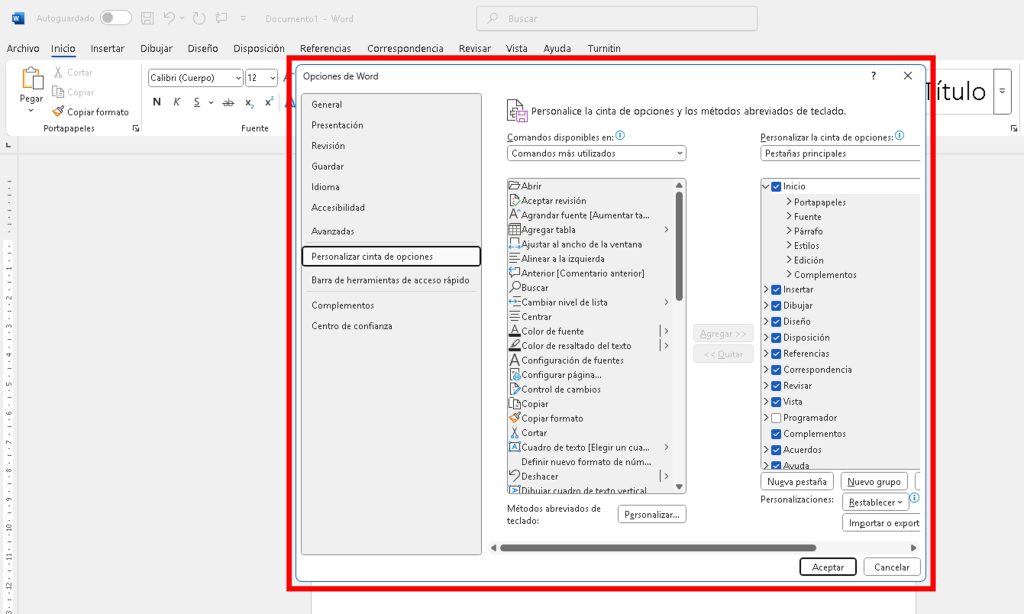The width and height of the screenshot is (1024, 614).
Task: Select the Agregar tabla command
Action: tap(548, 230)
